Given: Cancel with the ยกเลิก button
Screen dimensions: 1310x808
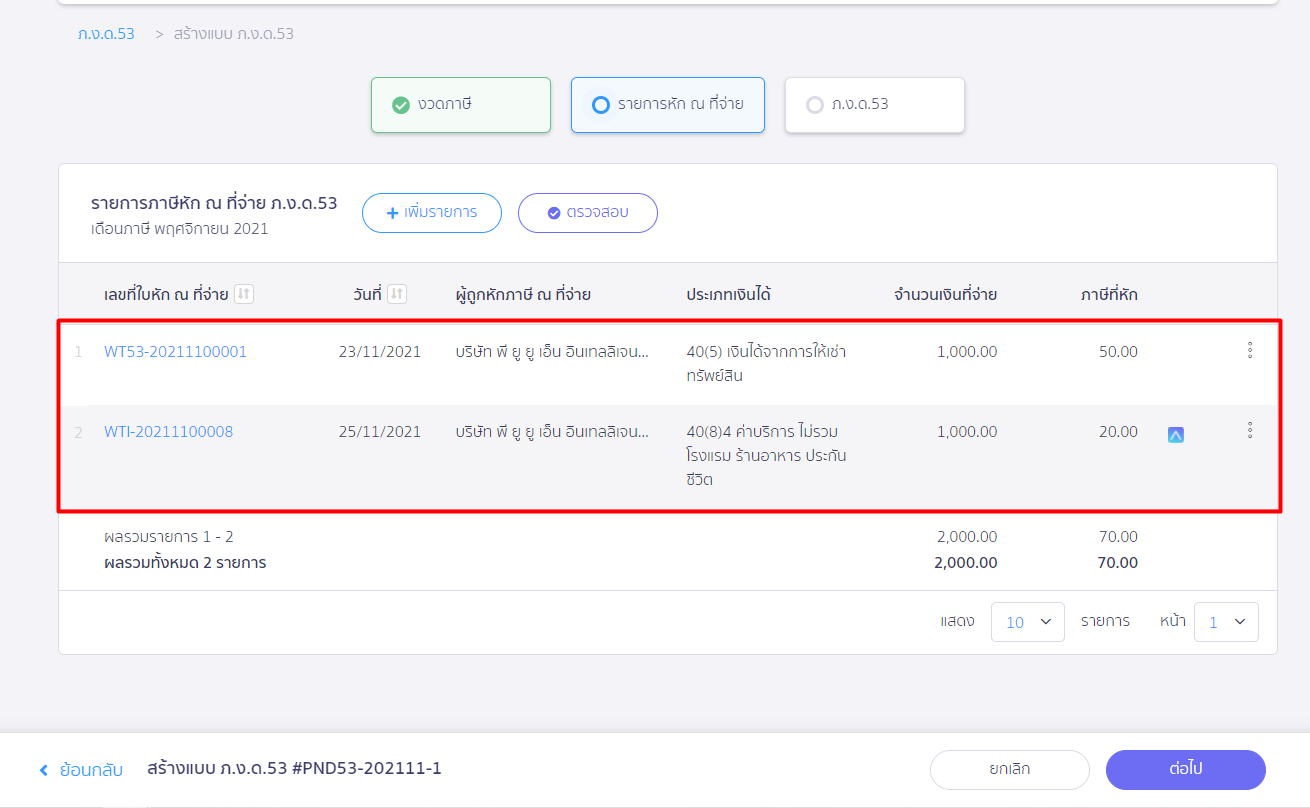Looking at the screenshot, I should coord(1009,770).
